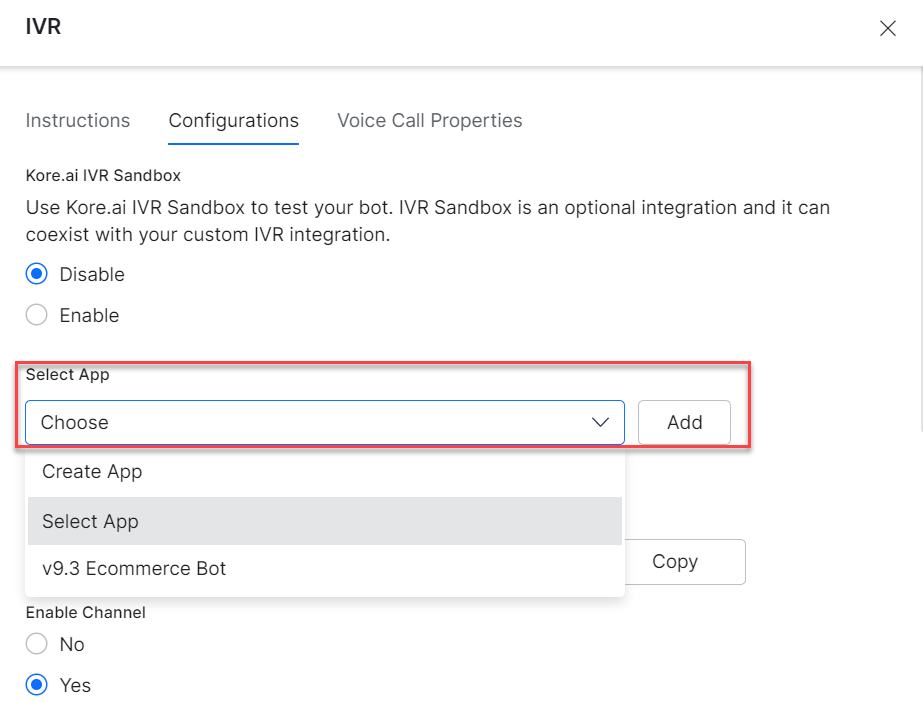Click the IVR dialog title

(44, 27)
